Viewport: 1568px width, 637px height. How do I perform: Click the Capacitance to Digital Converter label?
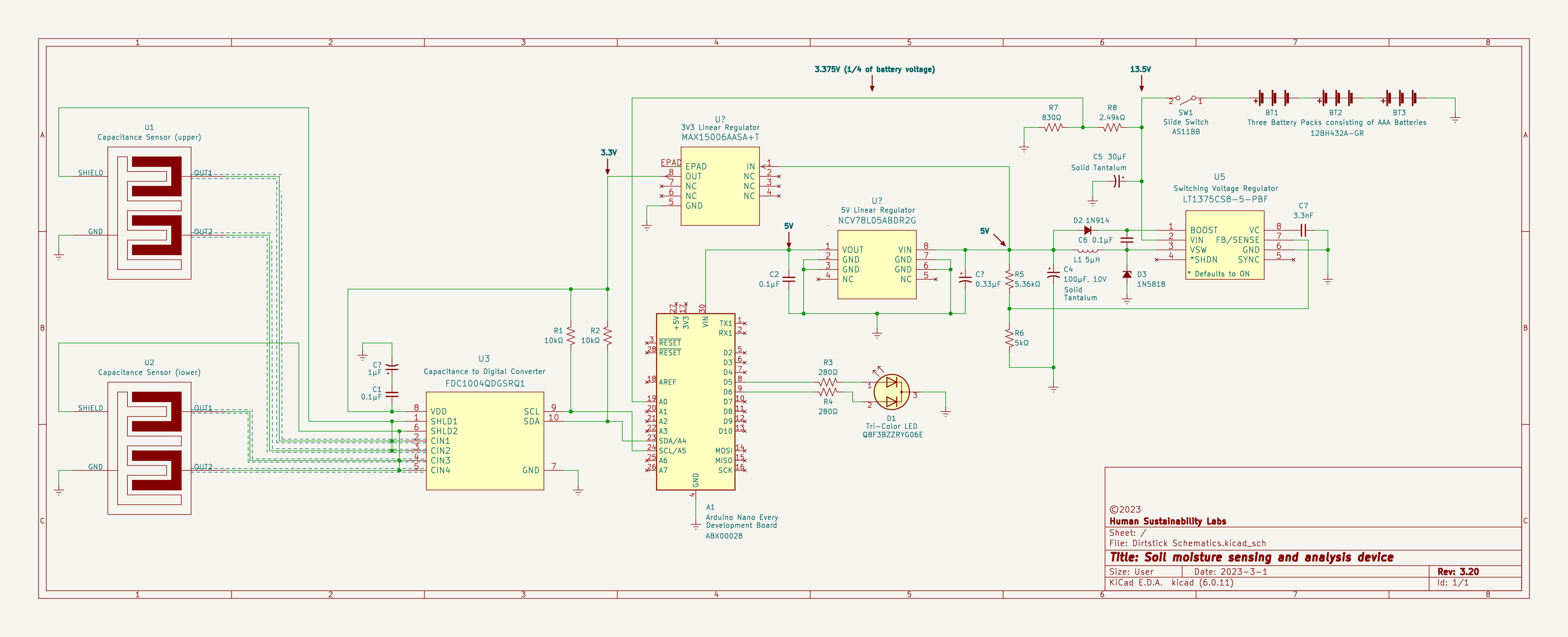484,371
